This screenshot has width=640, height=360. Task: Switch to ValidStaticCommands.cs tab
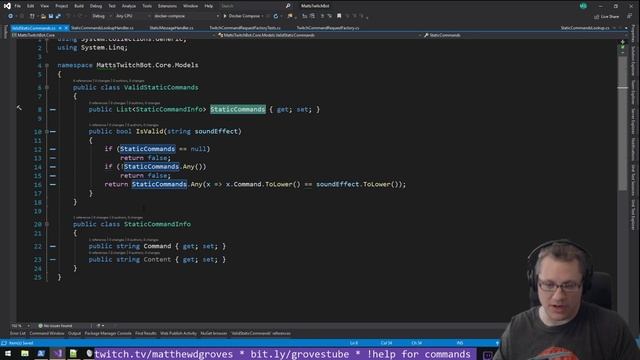(x=34, y=28)
